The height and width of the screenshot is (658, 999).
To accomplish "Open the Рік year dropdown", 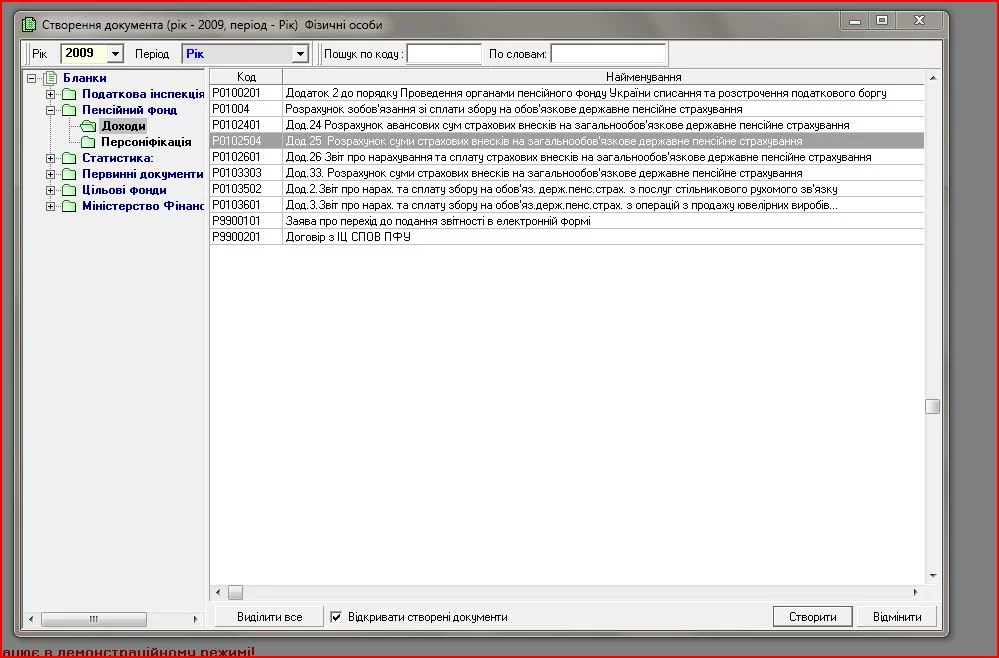I will (x=115, y=54).
